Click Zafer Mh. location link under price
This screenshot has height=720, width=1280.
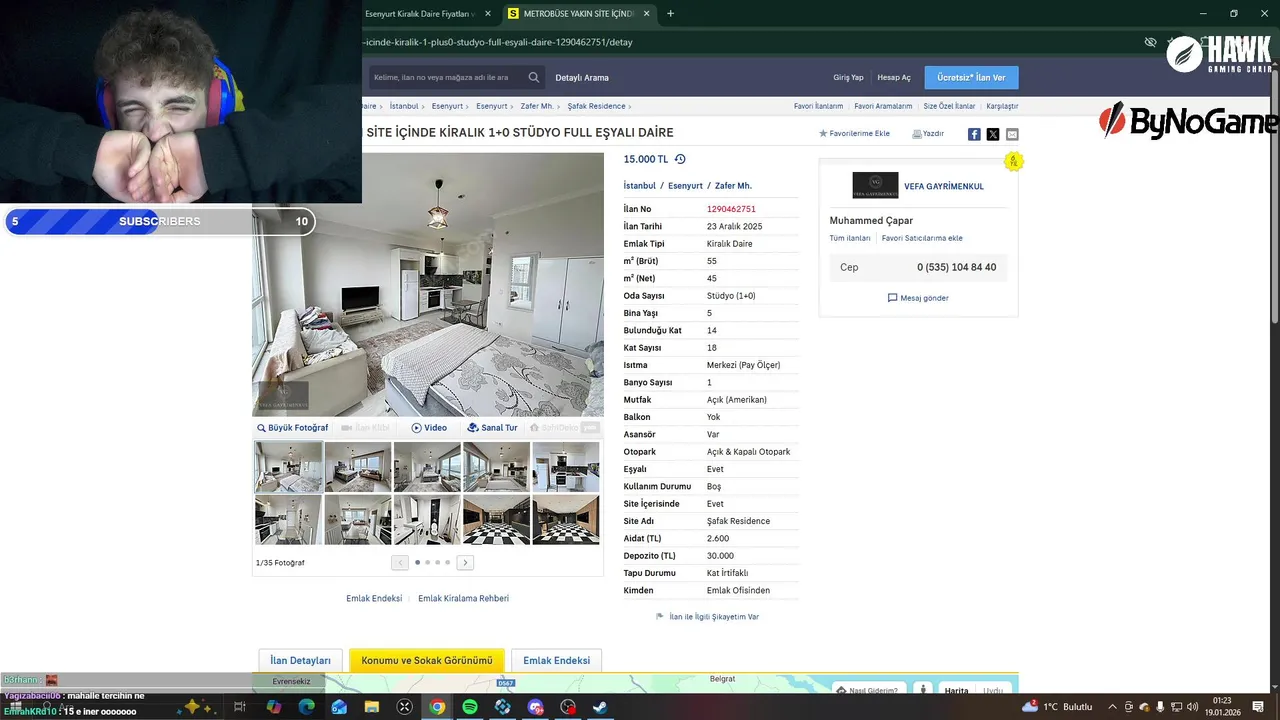click(733, 186)
